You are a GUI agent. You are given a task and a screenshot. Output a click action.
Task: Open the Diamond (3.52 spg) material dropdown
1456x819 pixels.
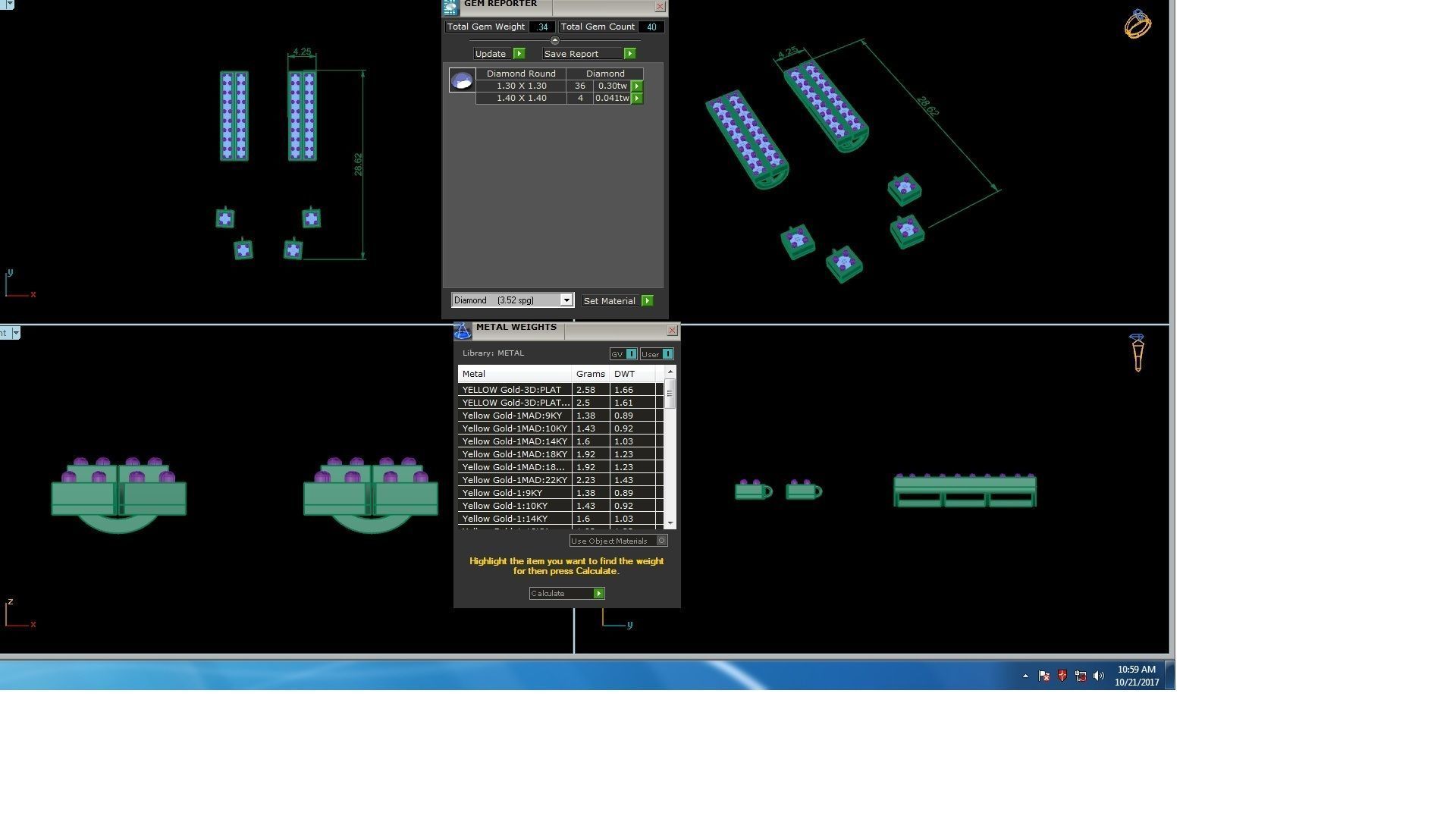(x=566, y=300)
